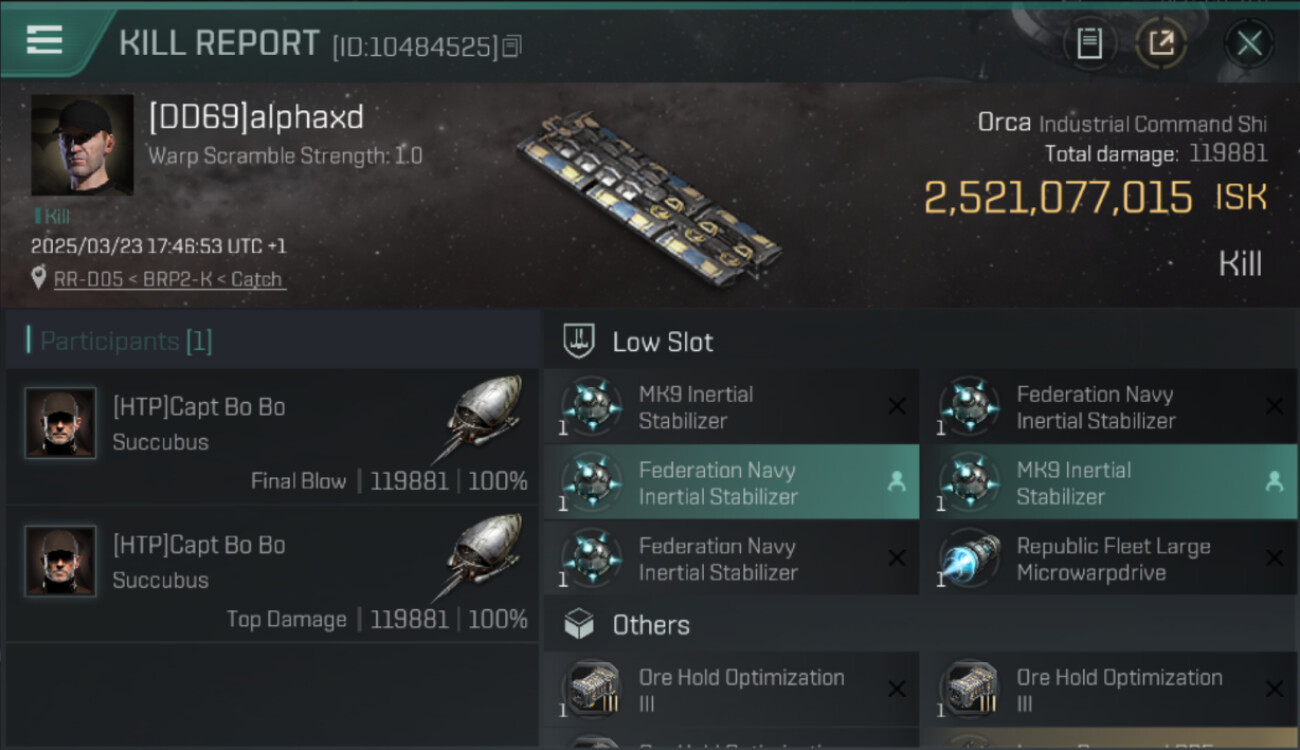Image resolution: width=1300 pixels, height=750 pixels.
Task: Select the Participants [1] tab
Action: coord(126,341)
